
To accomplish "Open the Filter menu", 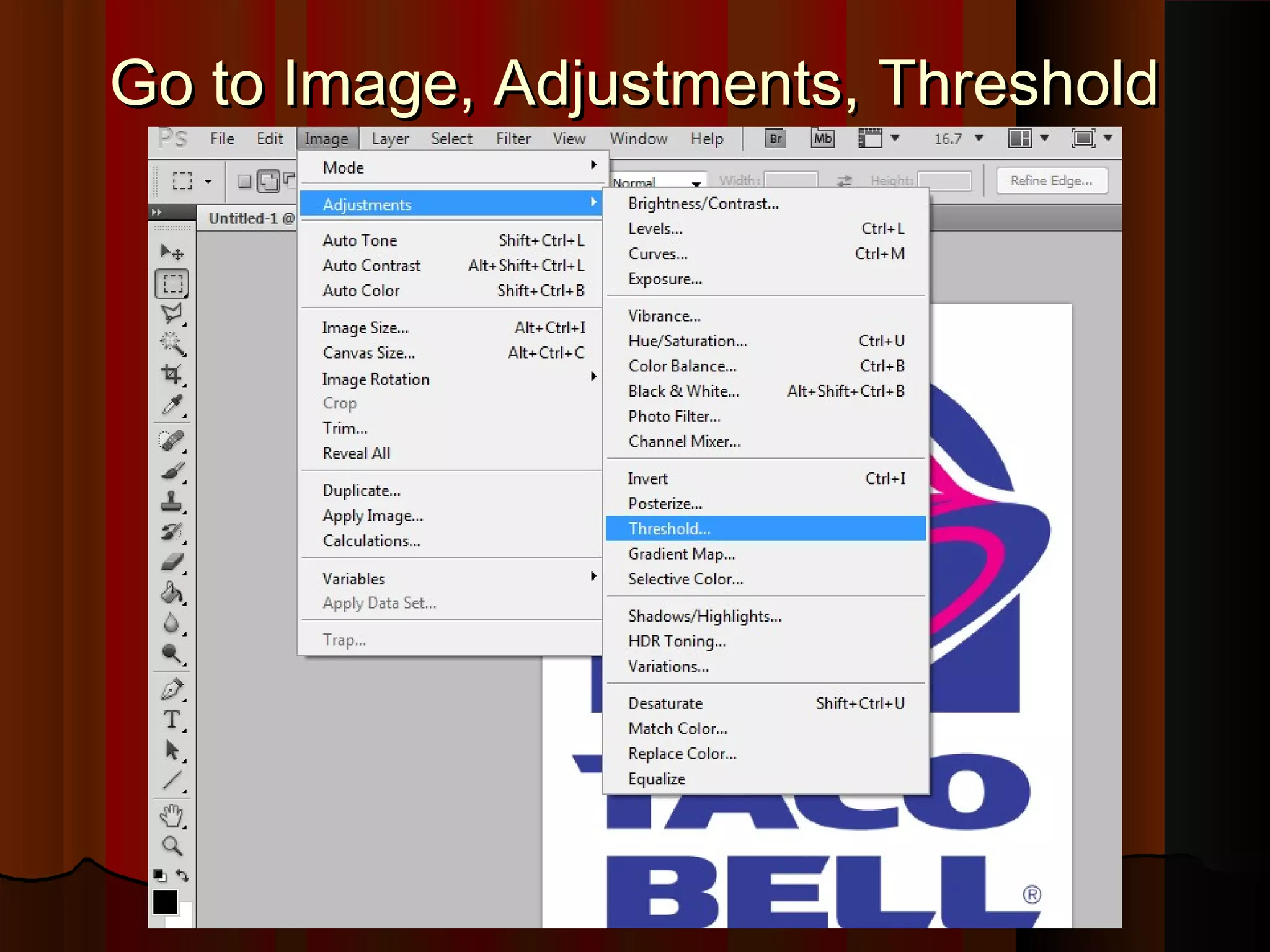I will click(513, 138).
